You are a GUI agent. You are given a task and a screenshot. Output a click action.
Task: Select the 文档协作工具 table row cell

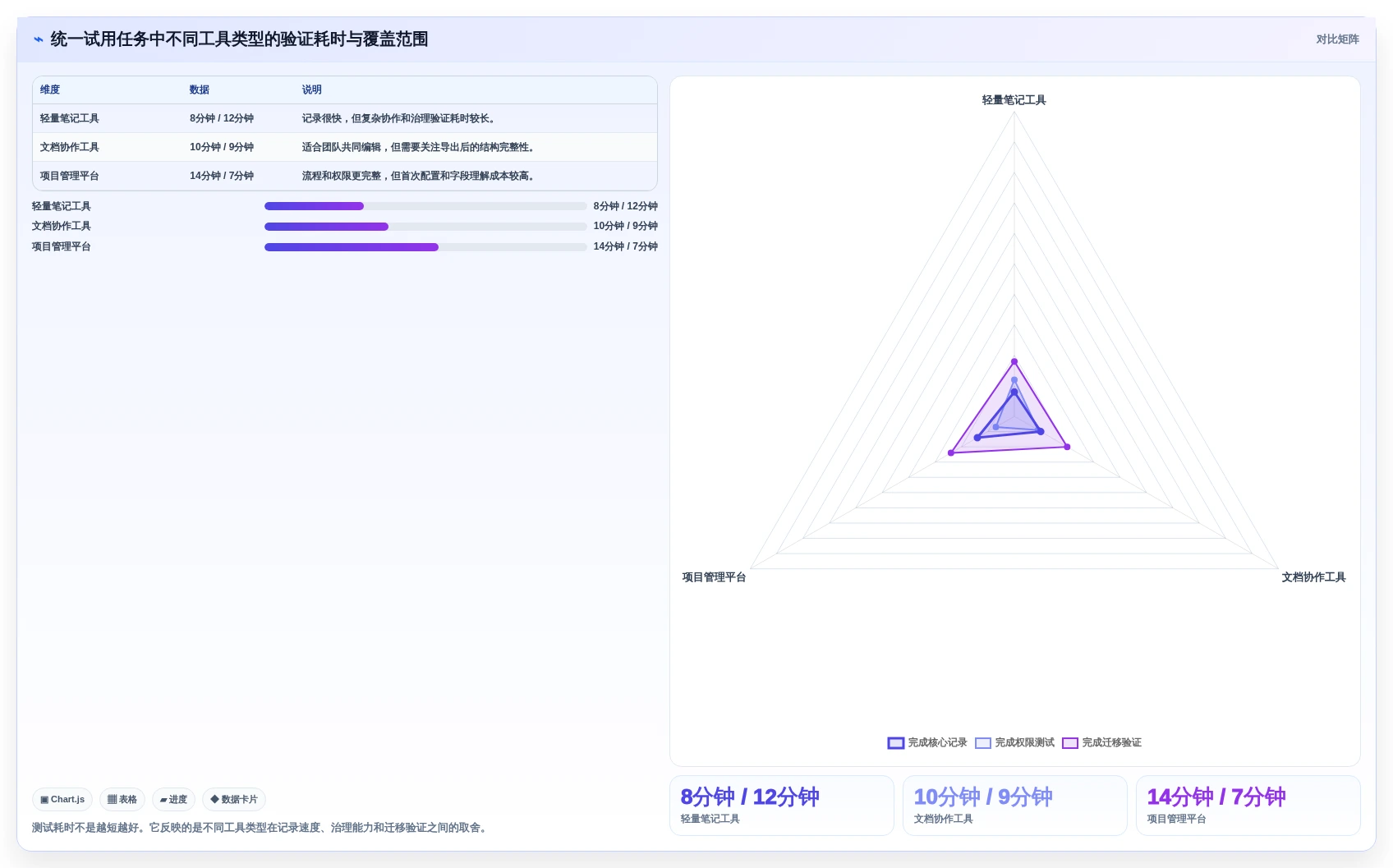(70, 147)
